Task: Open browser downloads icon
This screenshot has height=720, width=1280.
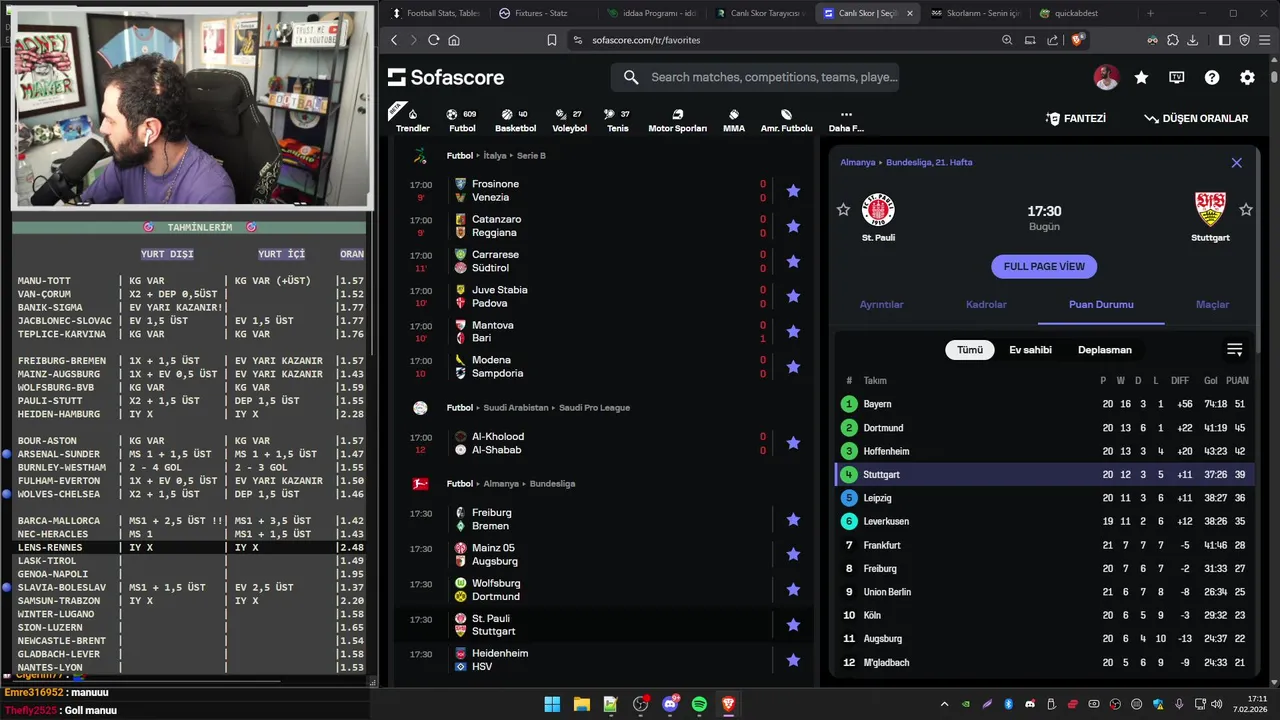Action: [x=1192, y=40]
